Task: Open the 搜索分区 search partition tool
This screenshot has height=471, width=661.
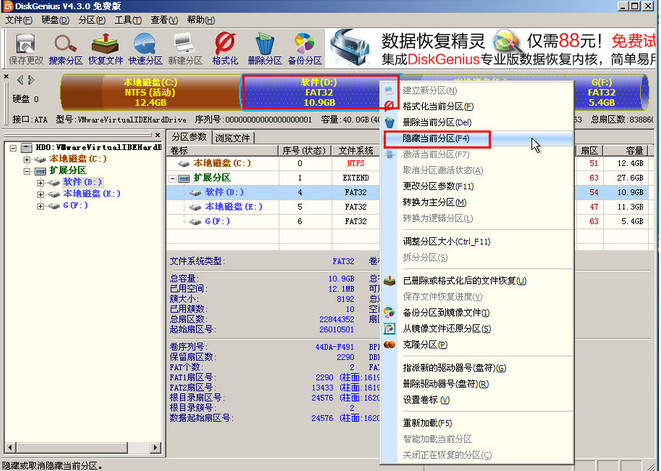Action: click(x=65, y=48)
